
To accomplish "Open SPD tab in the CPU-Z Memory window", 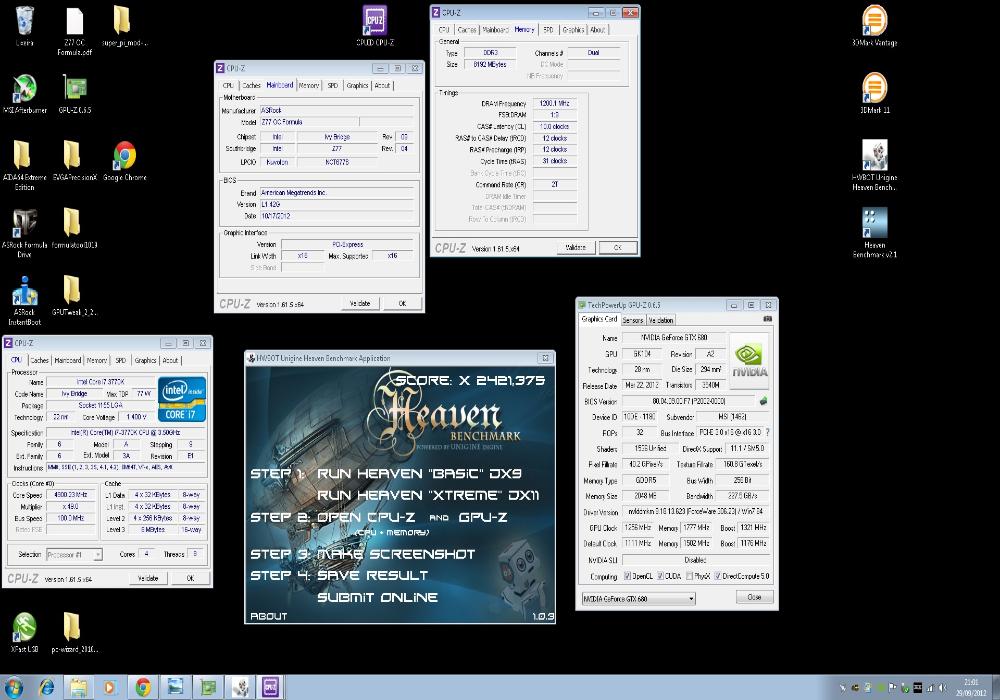I will pos(548,29).
